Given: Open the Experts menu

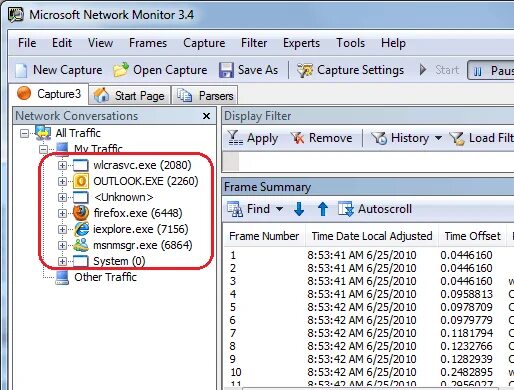Looking at the screenshot, I should coord(301,43).
